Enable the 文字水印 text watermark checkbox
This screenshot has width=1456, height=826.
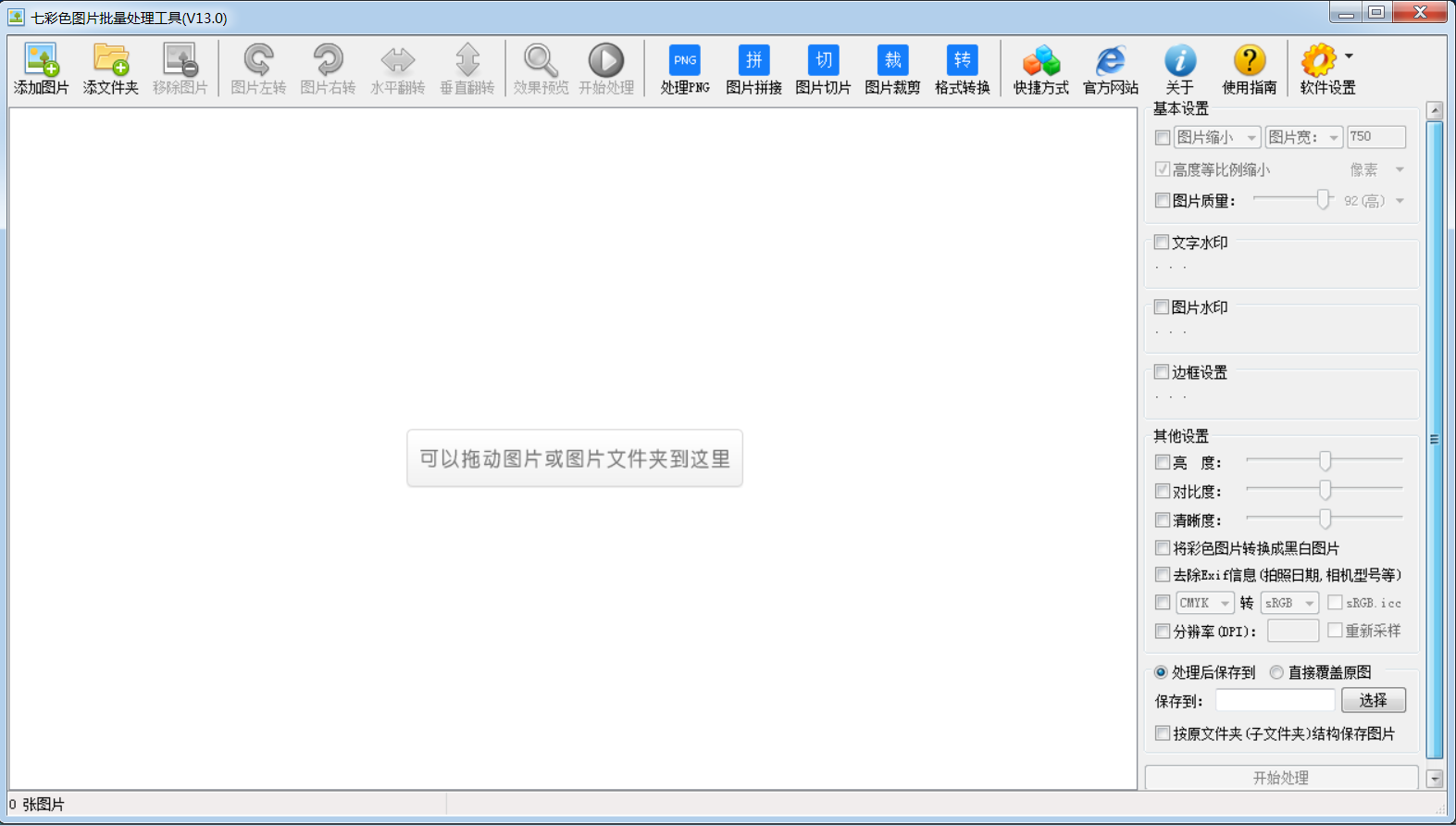(x=1162, y=243)
